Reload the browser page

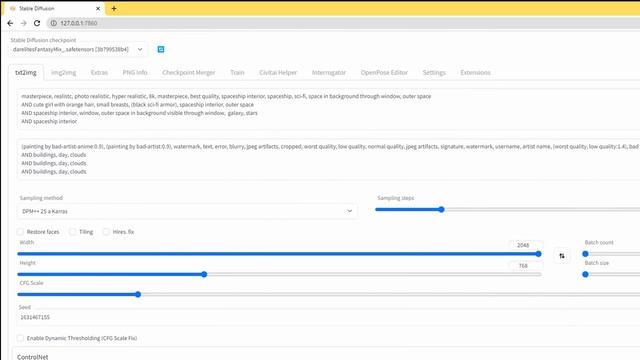pyautogui.click(x=37, y=23)
